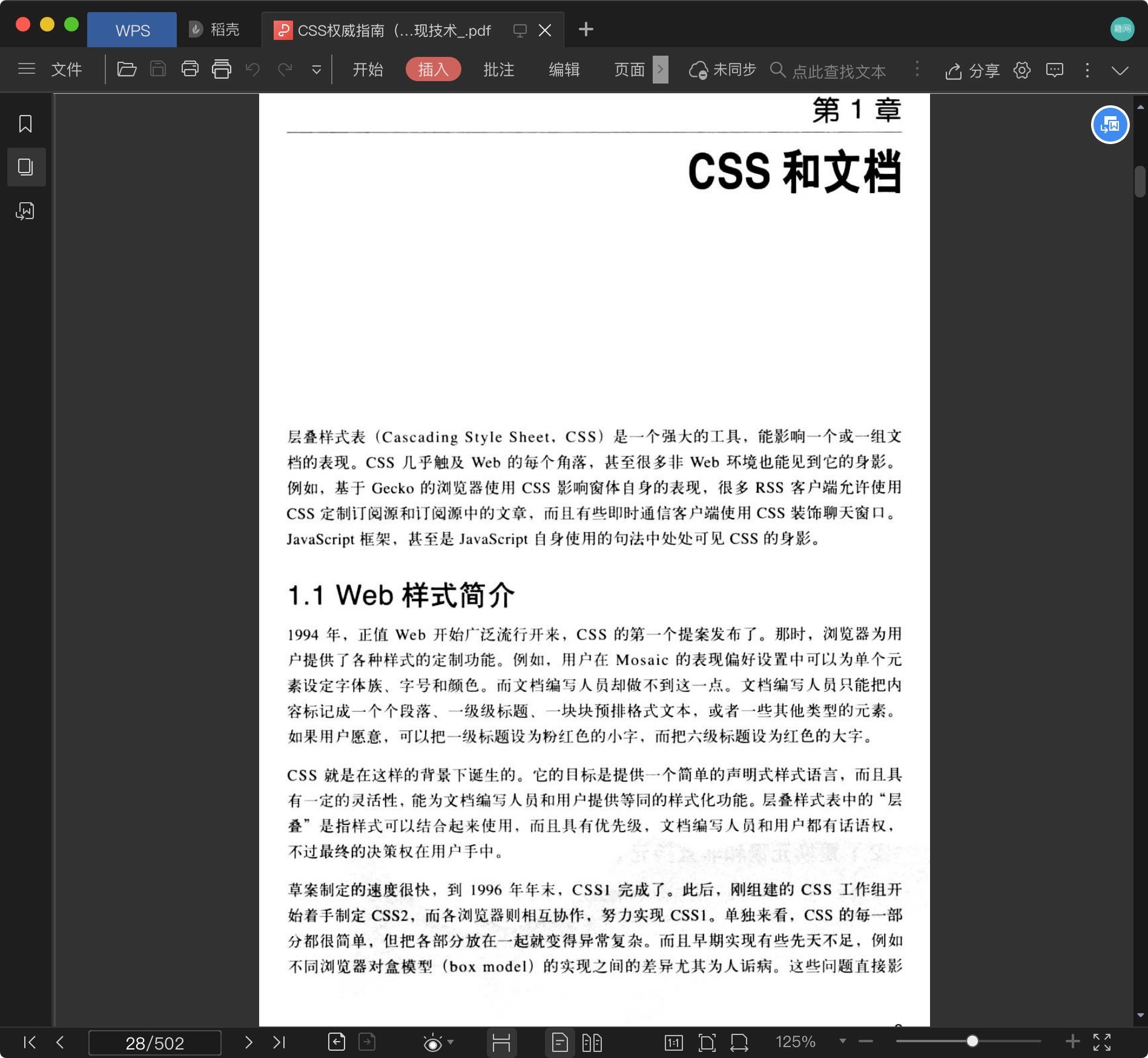Click the save disk icon
This screenshot has height=1058, width=1148.
point(158,69)
